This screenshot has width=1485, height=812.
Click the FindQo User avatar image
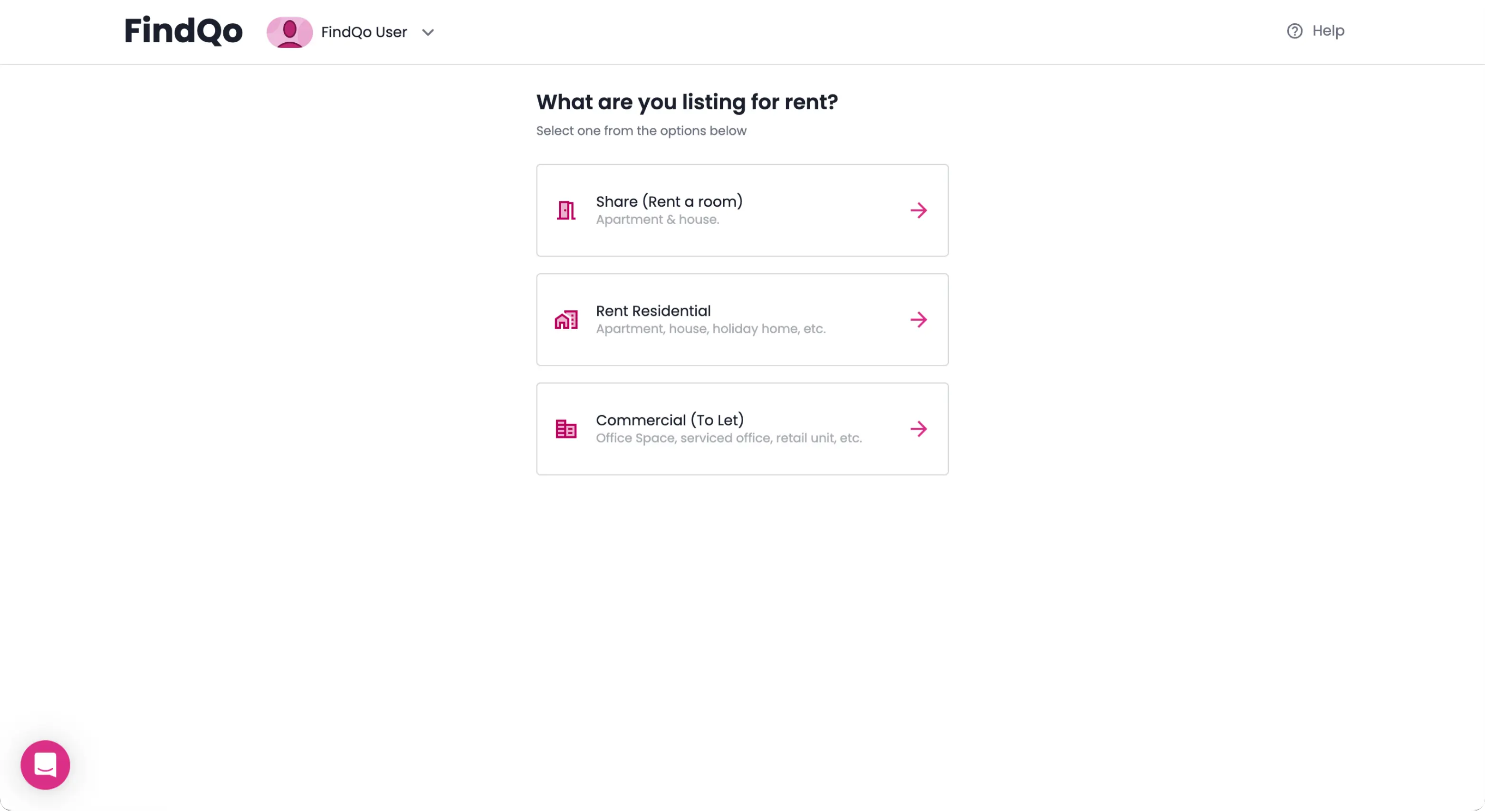tap(289, 32)
